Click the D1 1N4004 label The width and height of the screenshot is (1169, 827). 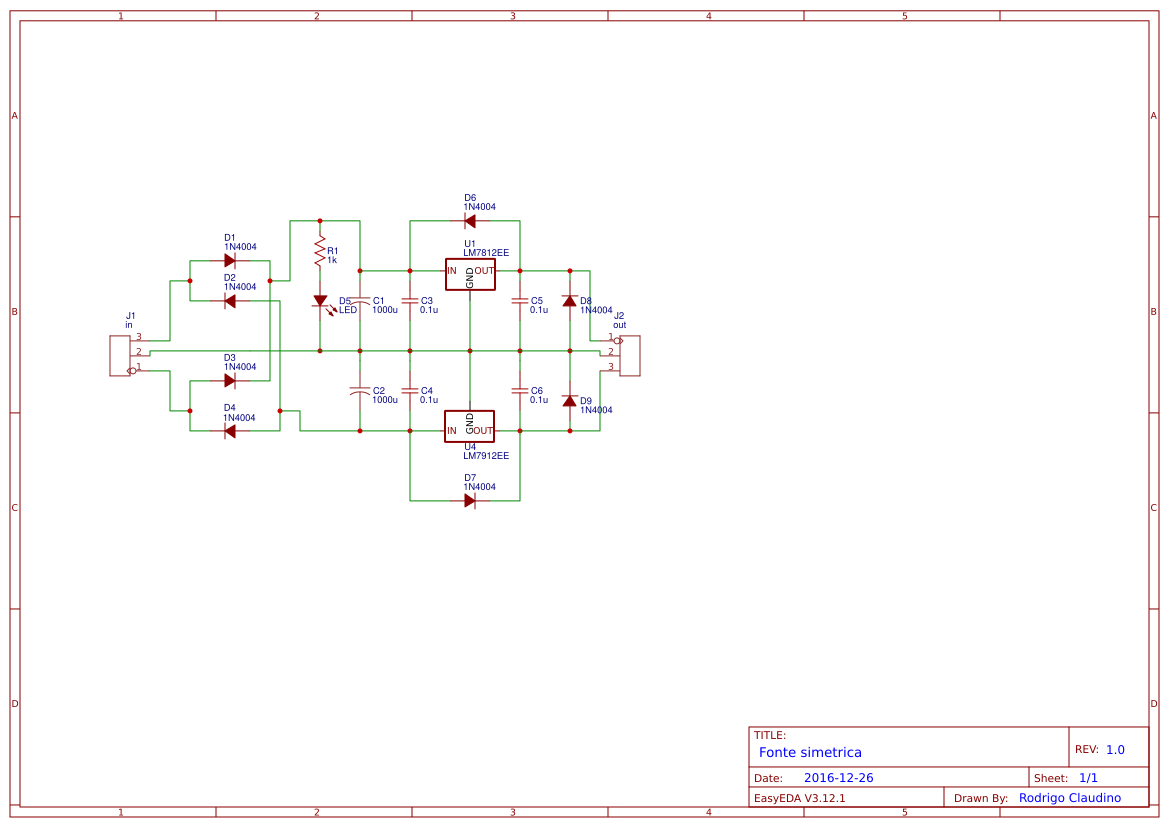[x=240, y=247]
